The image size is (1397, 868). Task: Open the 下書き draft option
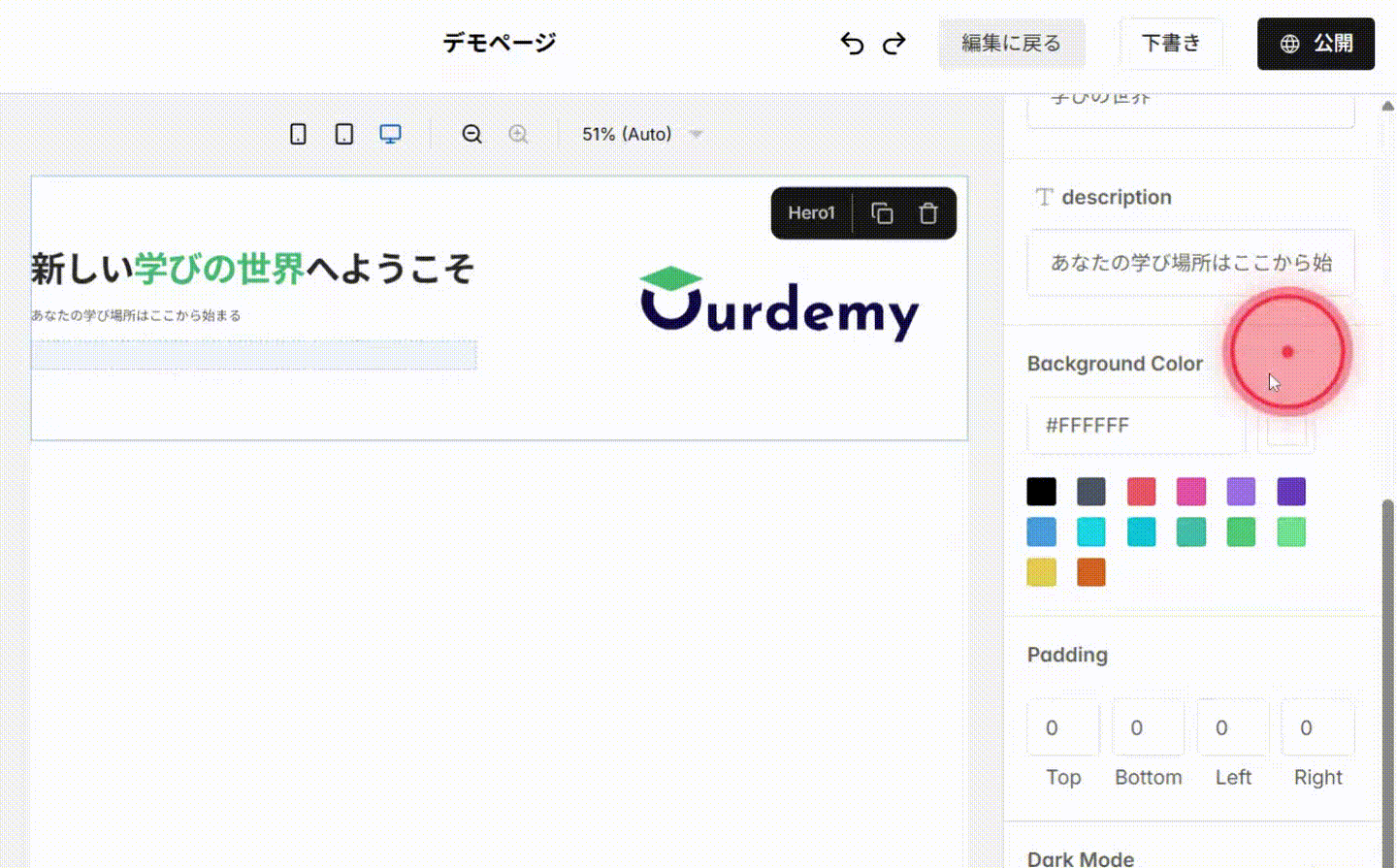[x=1171, y=43]
